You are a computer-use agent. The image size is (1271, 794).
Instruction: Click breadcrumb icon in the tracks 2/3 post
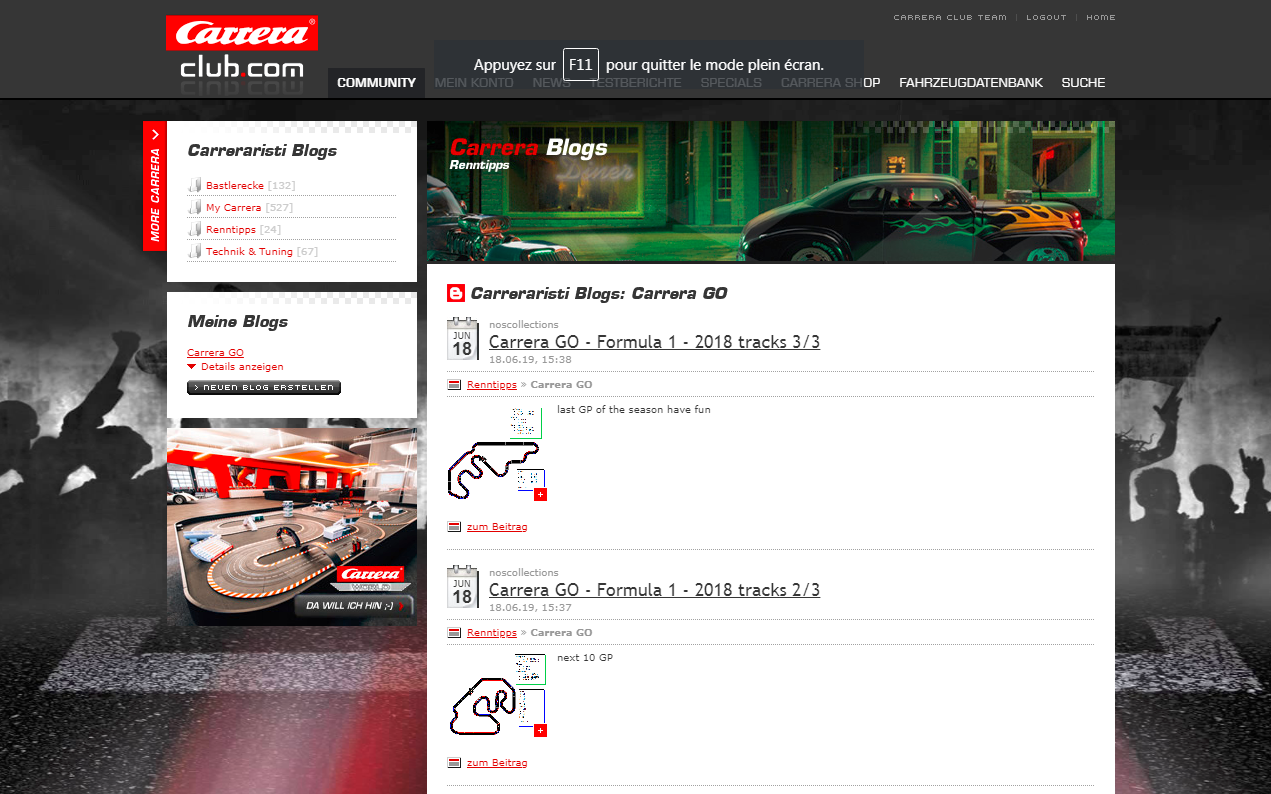454,632
